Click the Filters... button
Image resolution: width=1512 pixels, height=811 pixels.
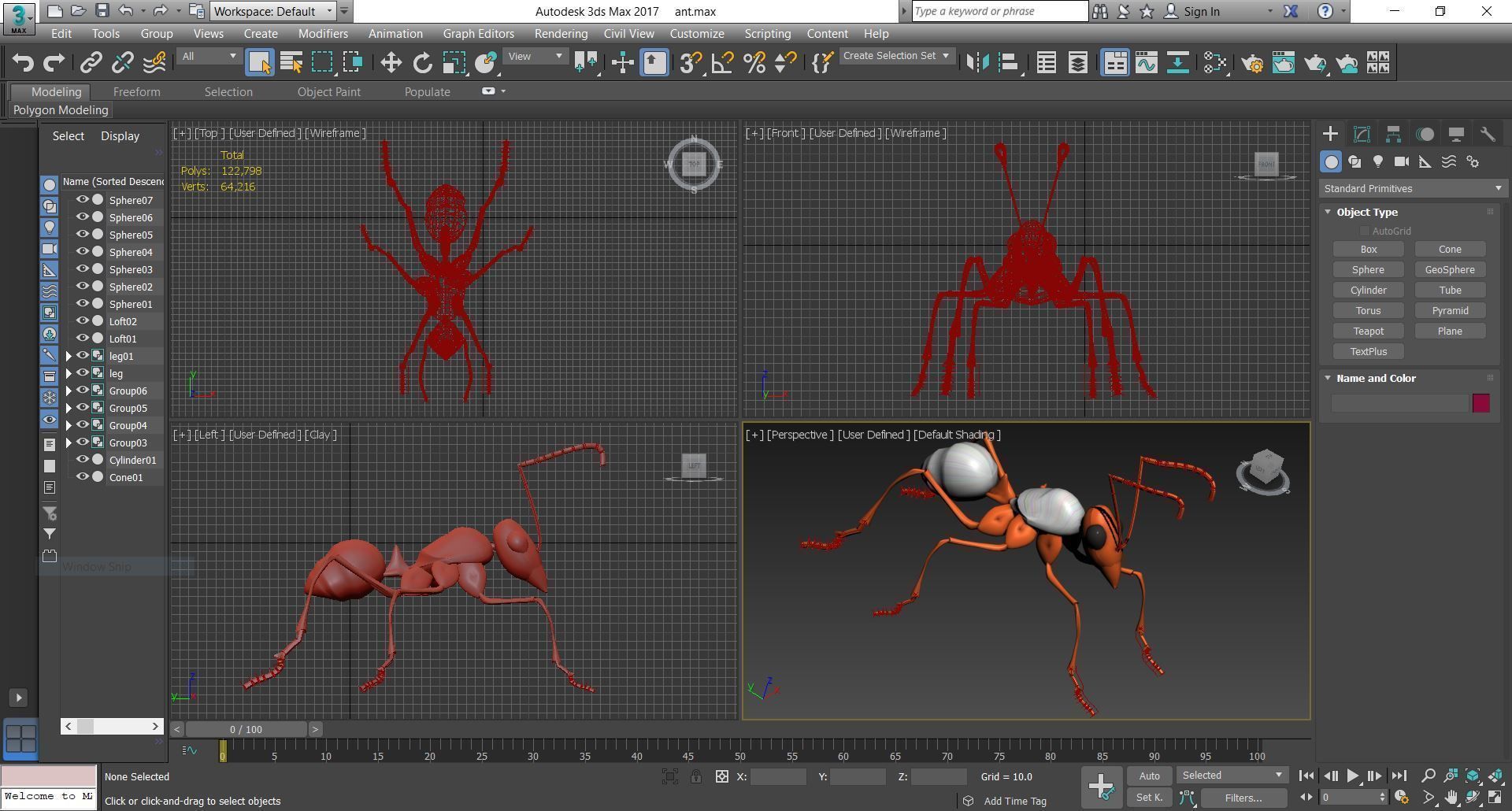[x=1243, y=798]
